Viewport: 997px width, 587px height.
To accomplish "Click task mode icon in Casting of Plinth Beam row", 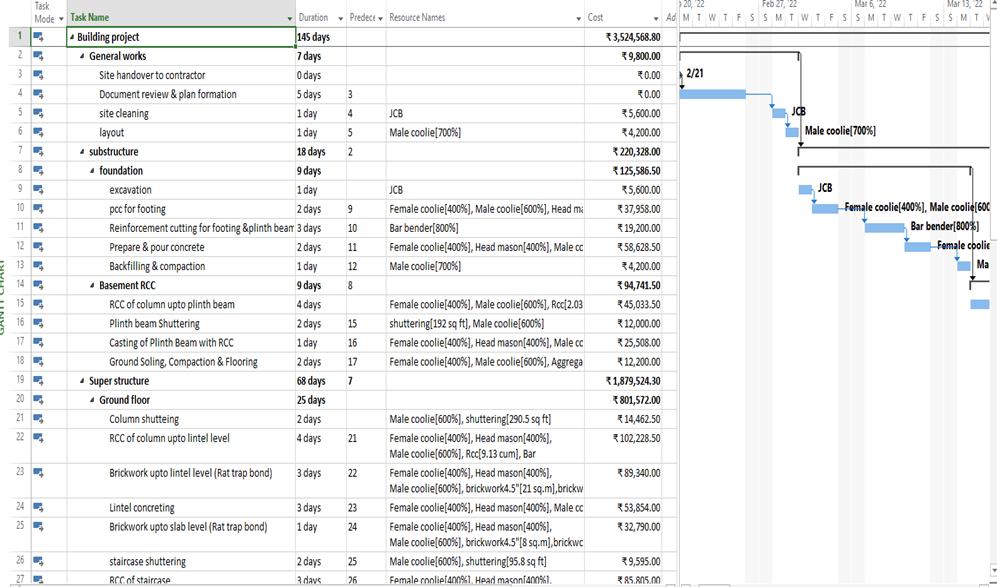I will click(38, 342).
